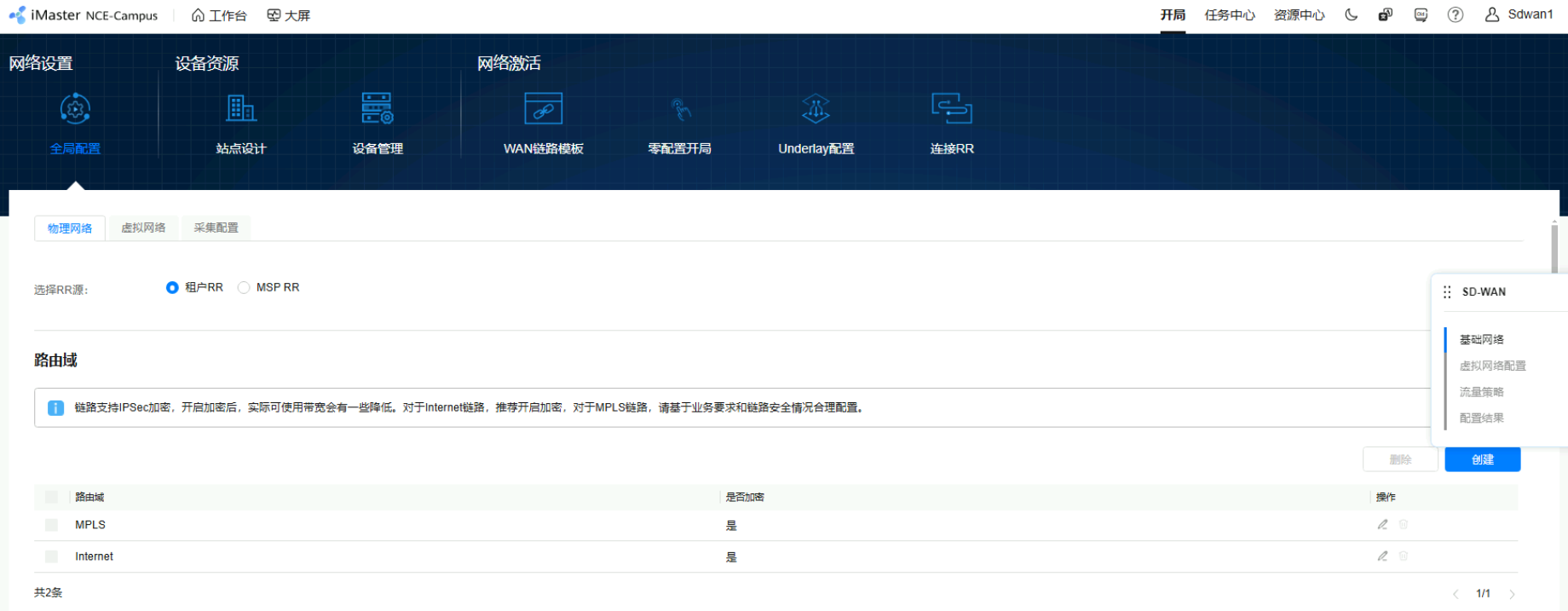
Task: Open the WAN链路模板 template icon
Action: pyautogui.click(x=543, y=110)
